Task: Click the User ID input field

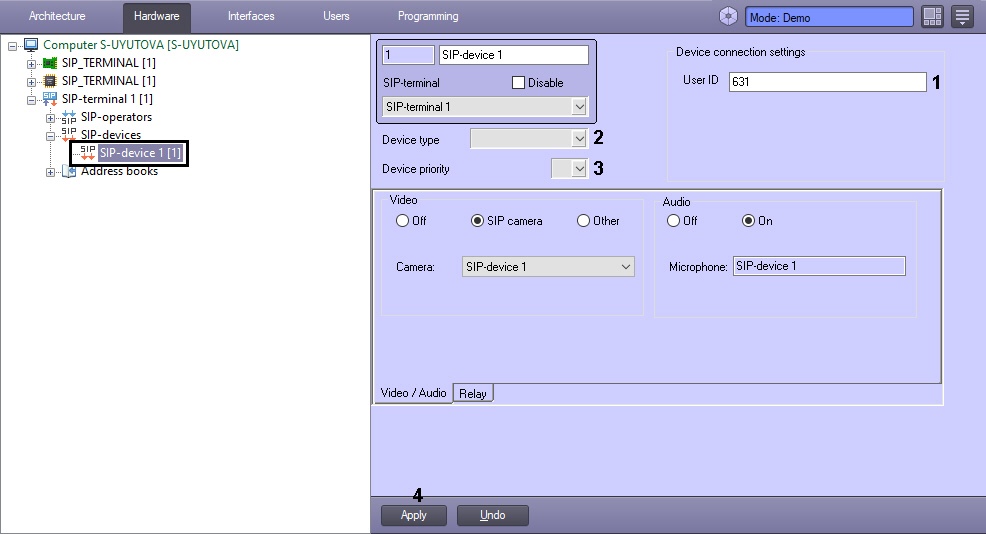Action: [827, 82]
